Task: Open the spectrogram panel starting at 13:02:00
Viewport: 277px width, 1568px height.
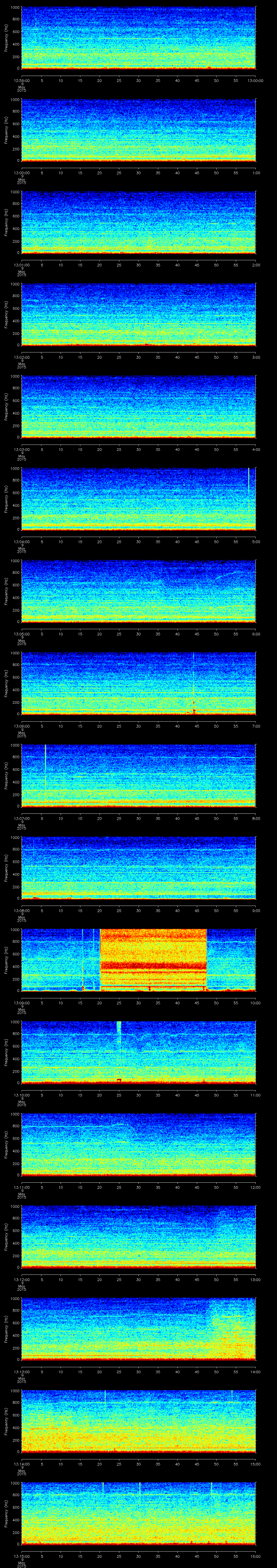Action: (139, 315)
